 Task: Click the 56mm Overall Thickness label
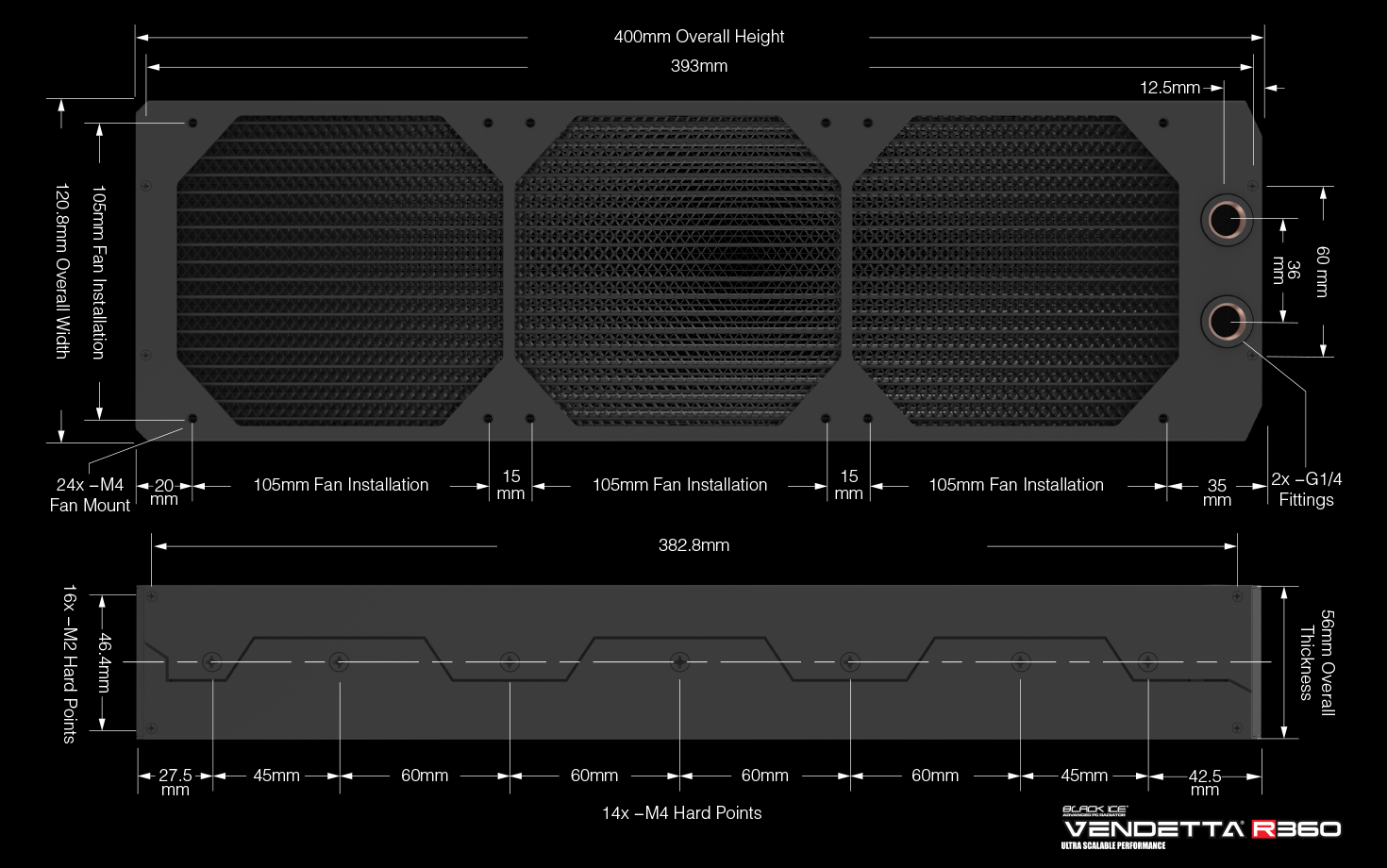click(1317, 662)
